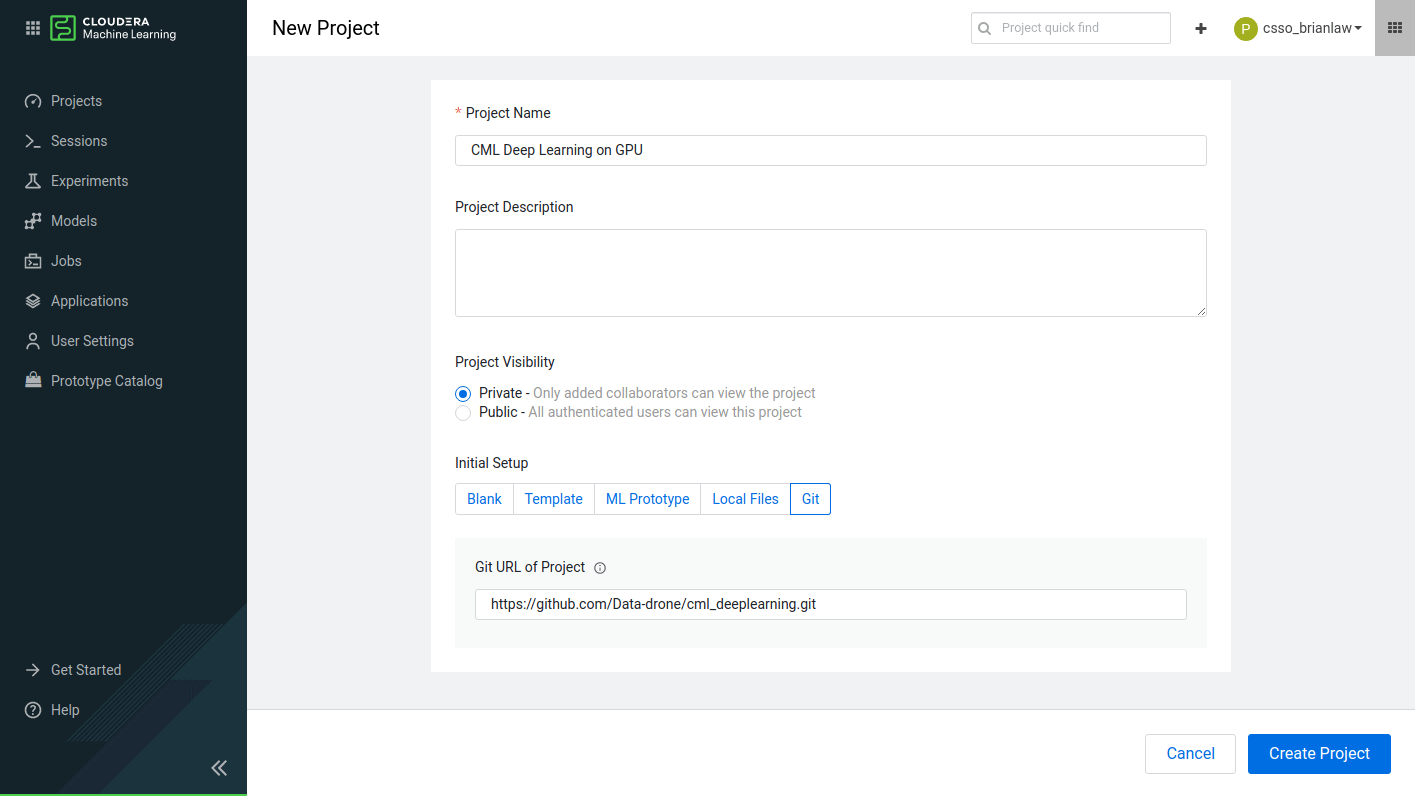Open the Projects section in sidebar
Viewport: 1415px width, 796px height.
point(77,100)
